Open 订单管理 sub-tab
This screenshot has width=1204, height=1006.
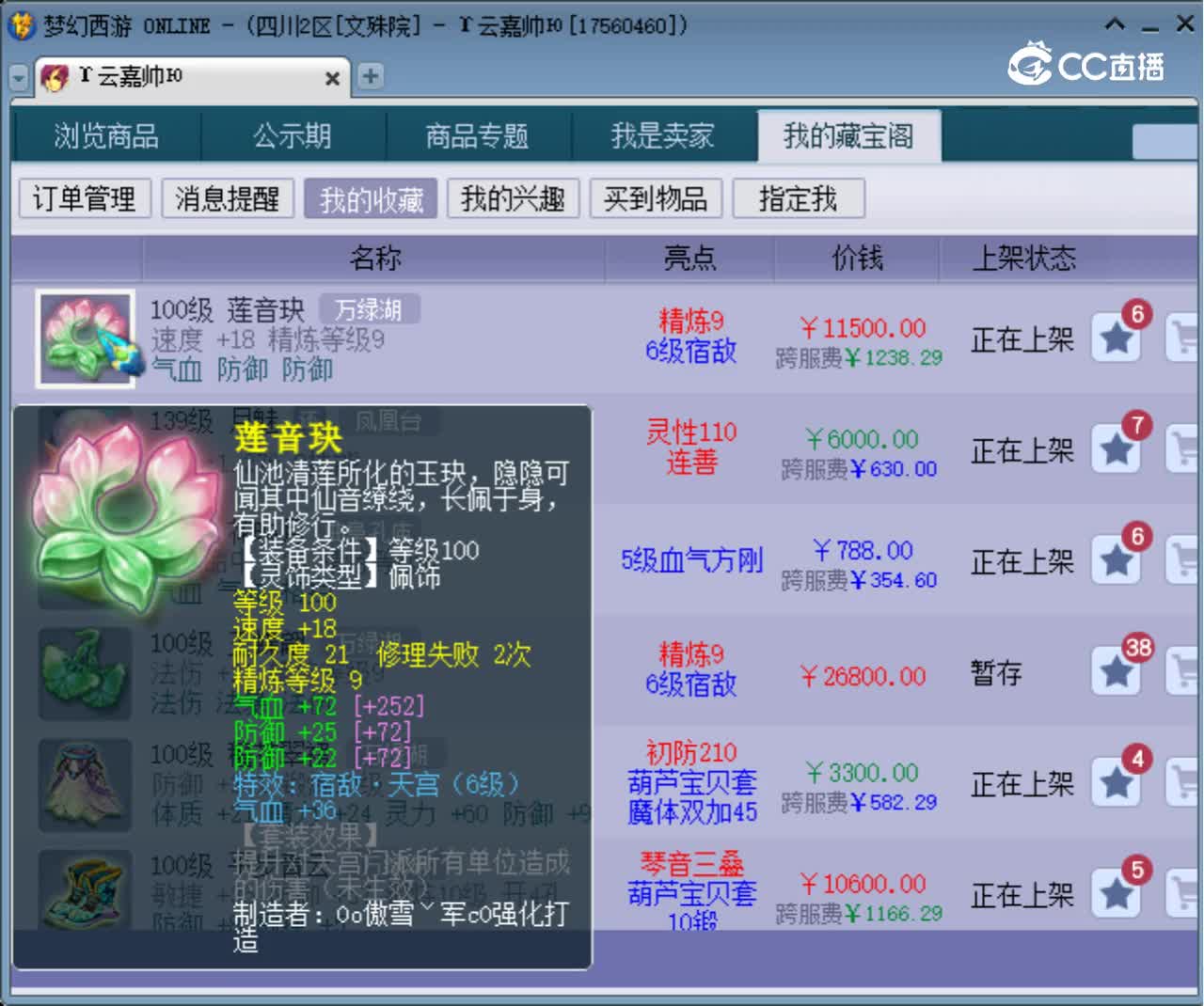coord(85,198)
